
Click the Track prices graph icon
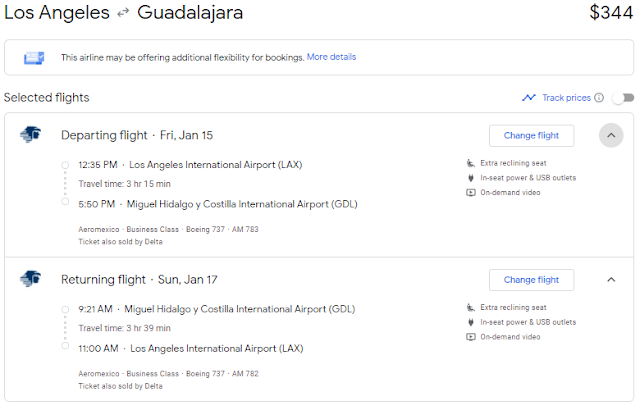[x=529, y=98]
